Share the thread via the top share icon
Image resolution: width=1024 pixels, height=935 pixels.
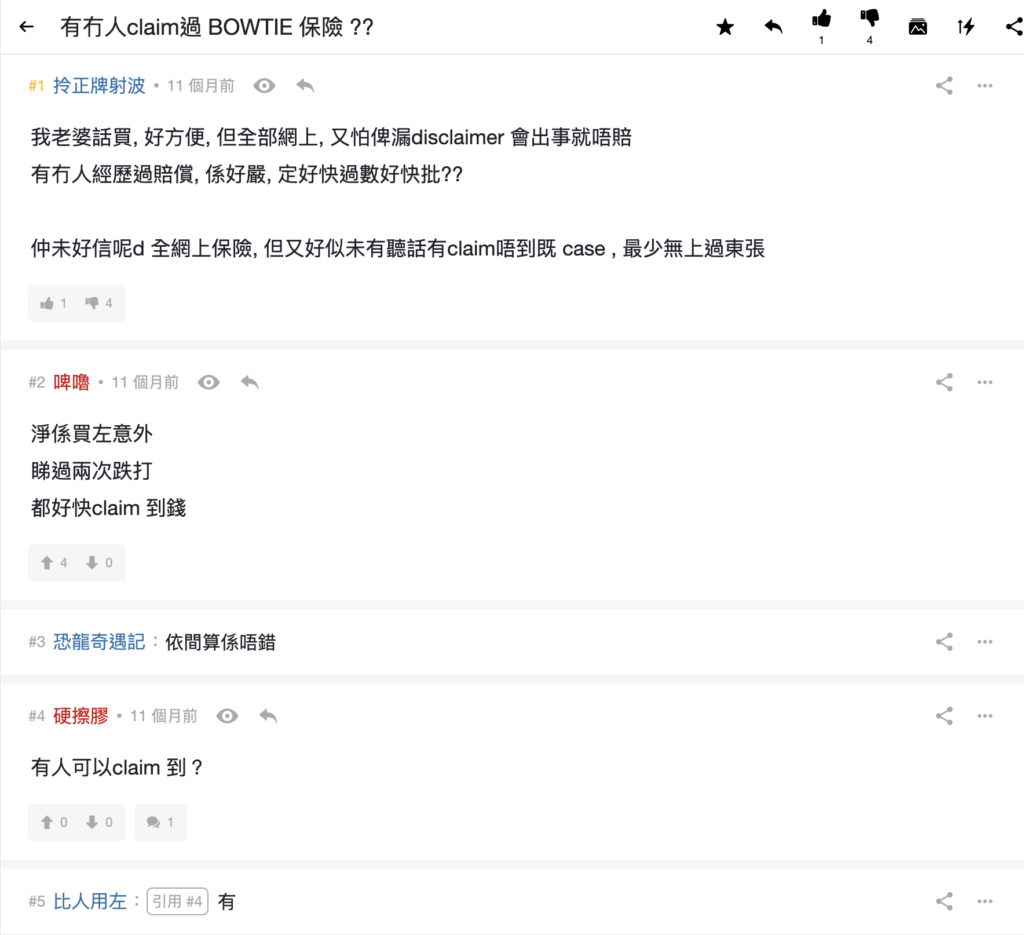1013,27
